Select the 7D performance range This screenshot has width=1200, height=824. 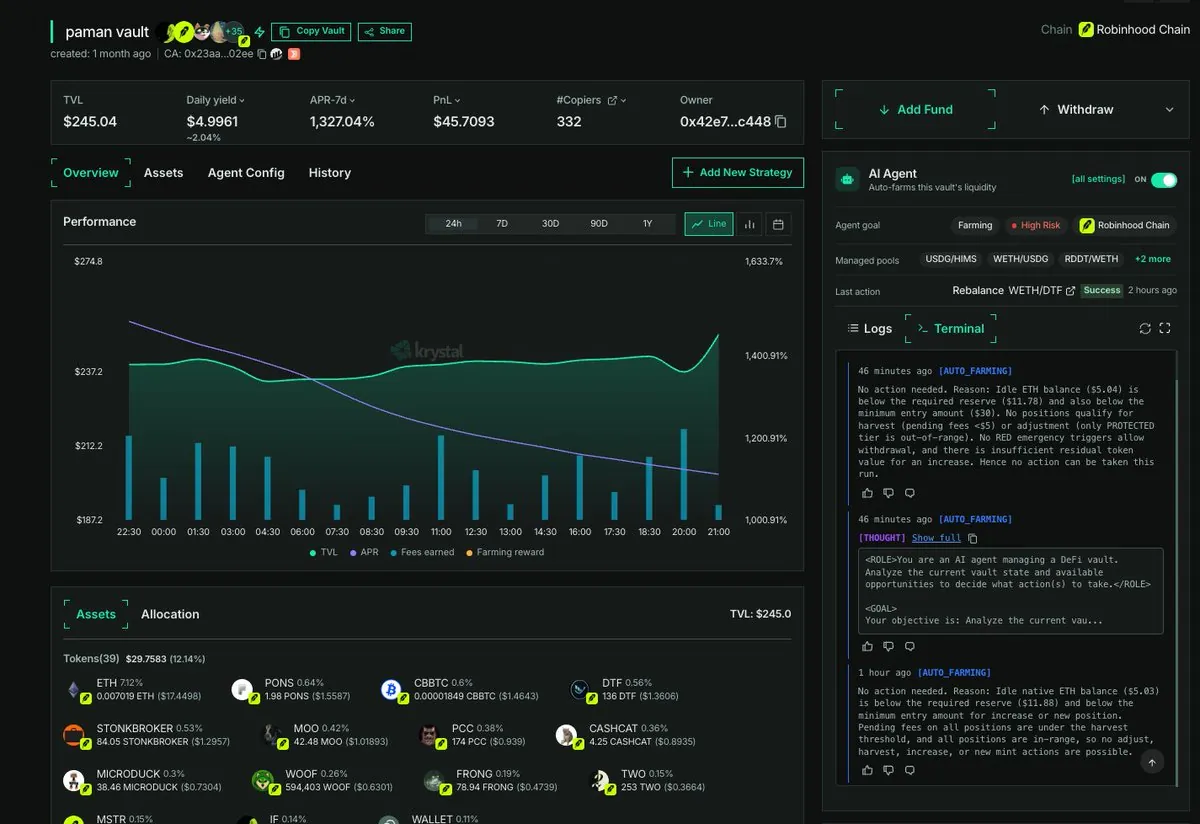(x=502, y=224)
